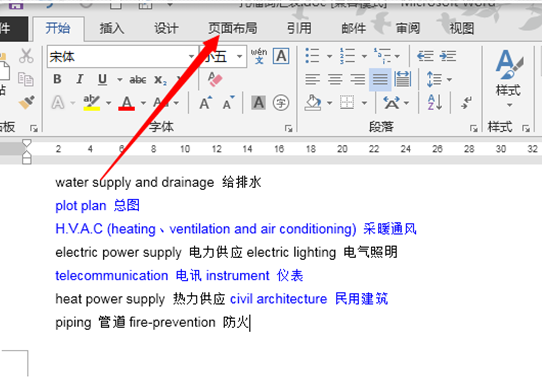Viewport: 542px width, 377px height.
Task: Click the text 'civil architecture 民用建筑'
Action: pyautogui.click(x=309, y=299)
